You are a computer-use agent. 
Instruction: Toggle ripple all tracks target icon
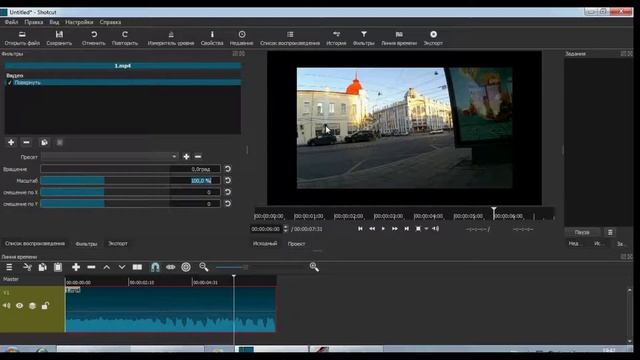point(186,267)
